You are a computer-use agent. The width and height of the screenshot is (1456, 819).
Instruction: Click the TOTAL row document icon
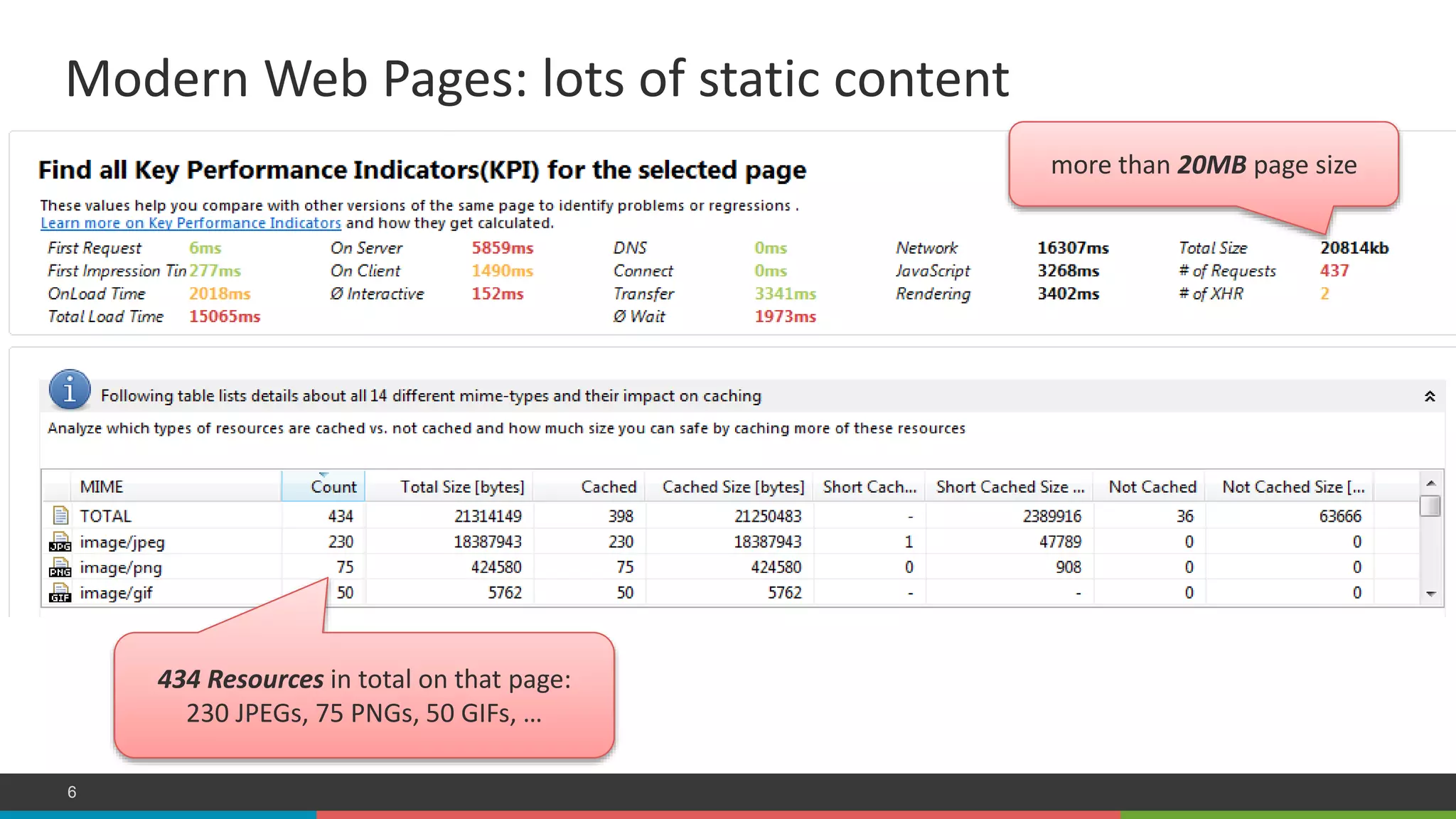(60, 515)
